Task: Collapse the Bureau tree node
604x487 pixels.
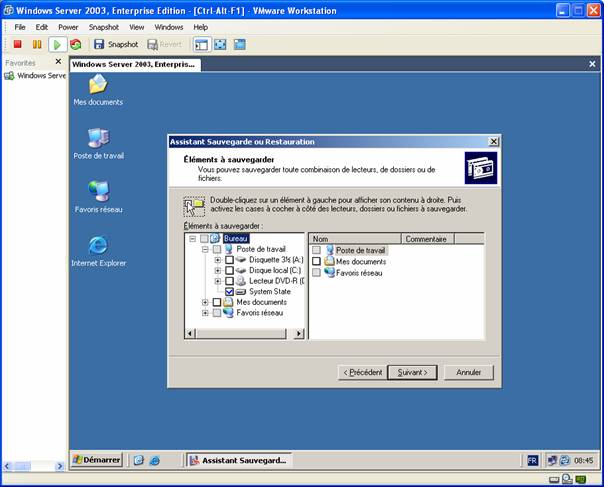Action: click(x=192, y=239)
